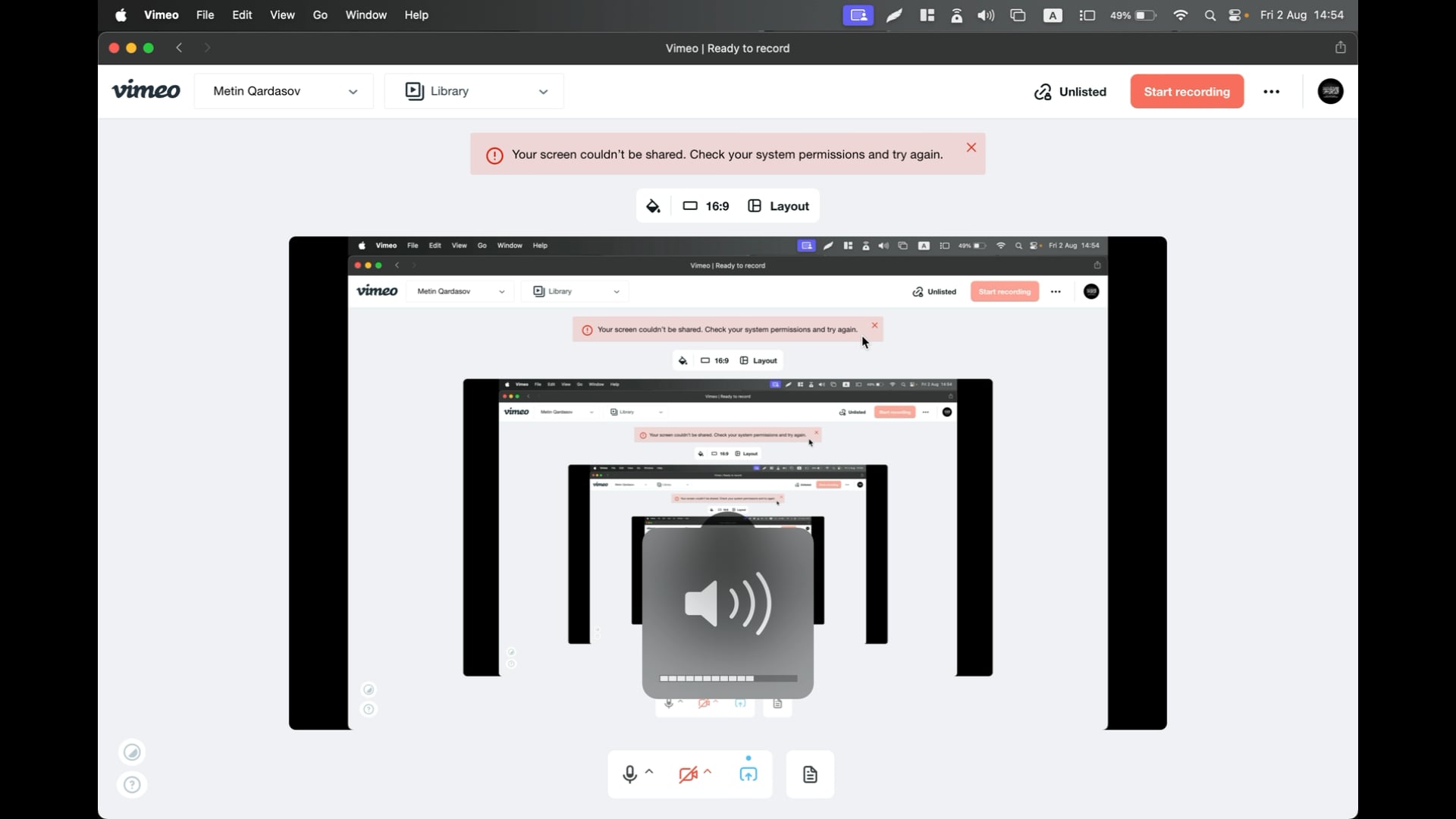Expand the Metin Qardasov account dropdown
The image size is (1456, 819).
tap(284, 91)
